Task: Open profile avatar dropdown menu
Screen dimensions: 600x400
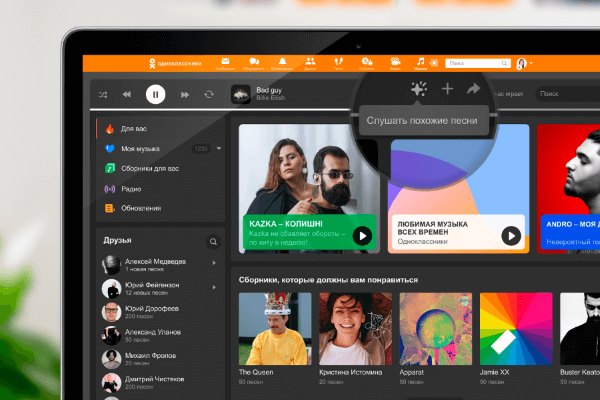Action: point(523,64)
